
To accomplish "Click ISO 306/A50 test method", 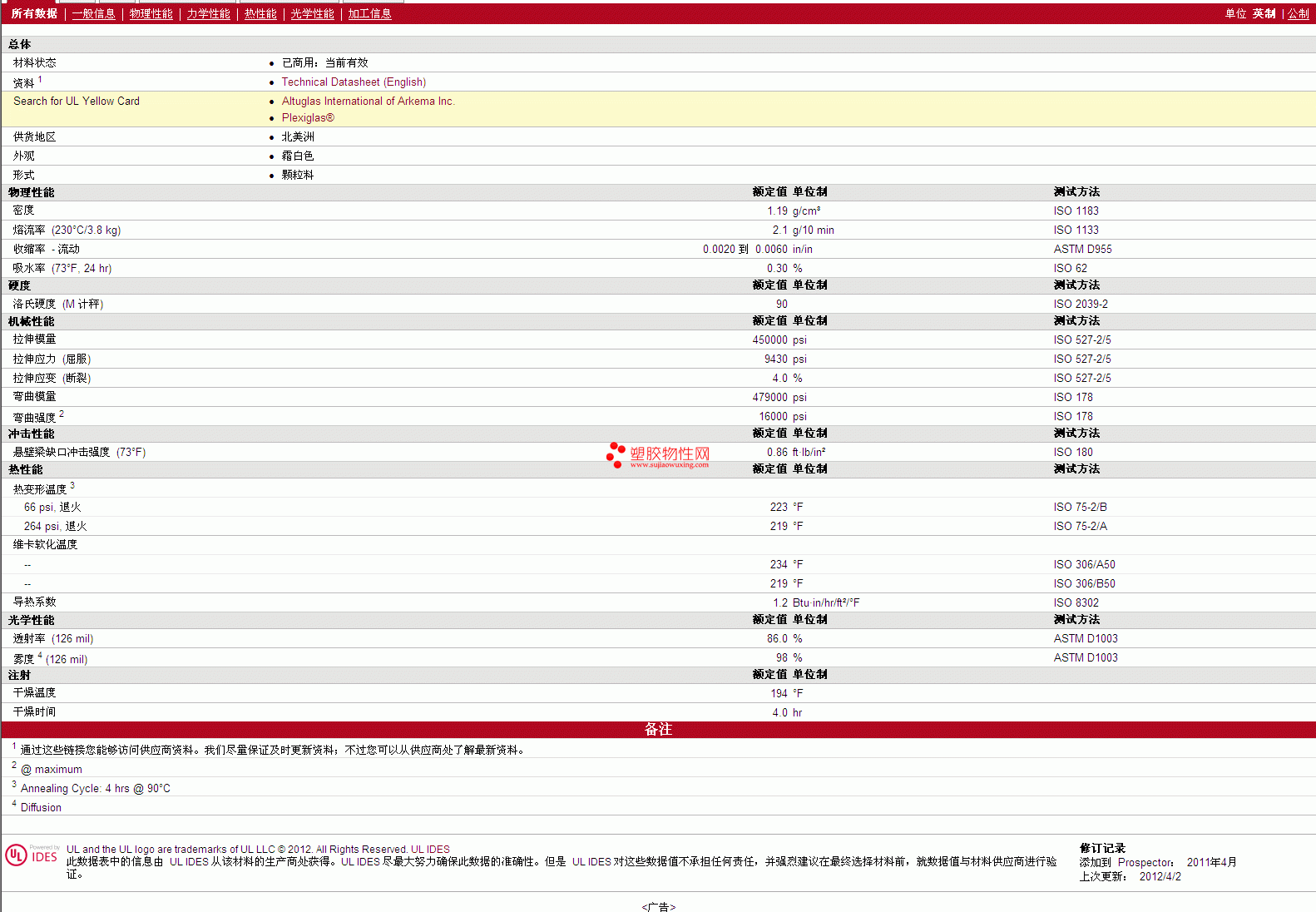I will click(1084, 565).
